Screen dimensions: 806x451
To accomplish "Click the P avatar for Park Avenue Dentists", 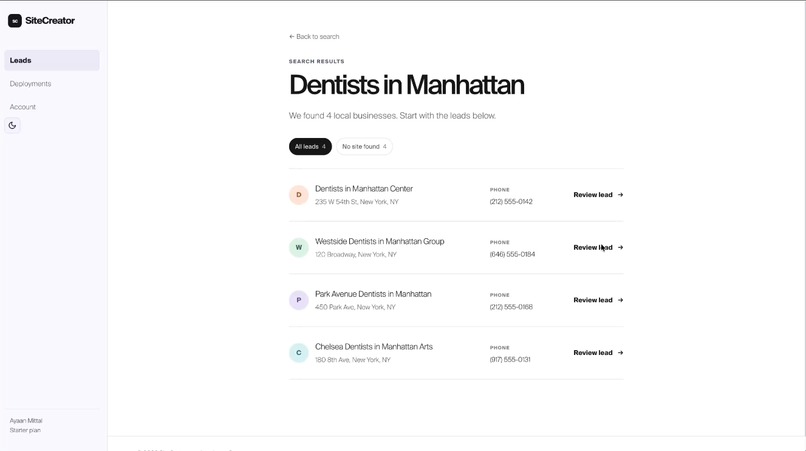I will click(299, 300).
